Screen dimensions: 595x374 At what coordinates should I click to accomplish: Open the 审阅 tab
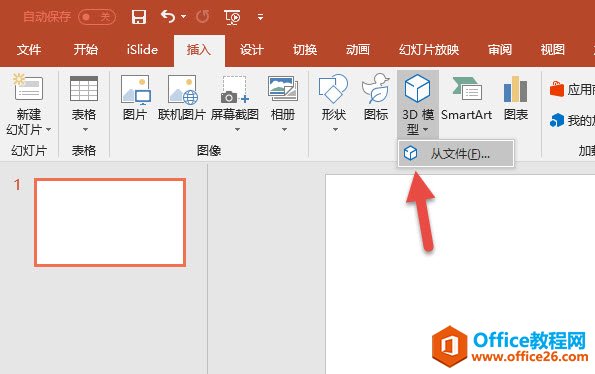click(x=500, y=50)
